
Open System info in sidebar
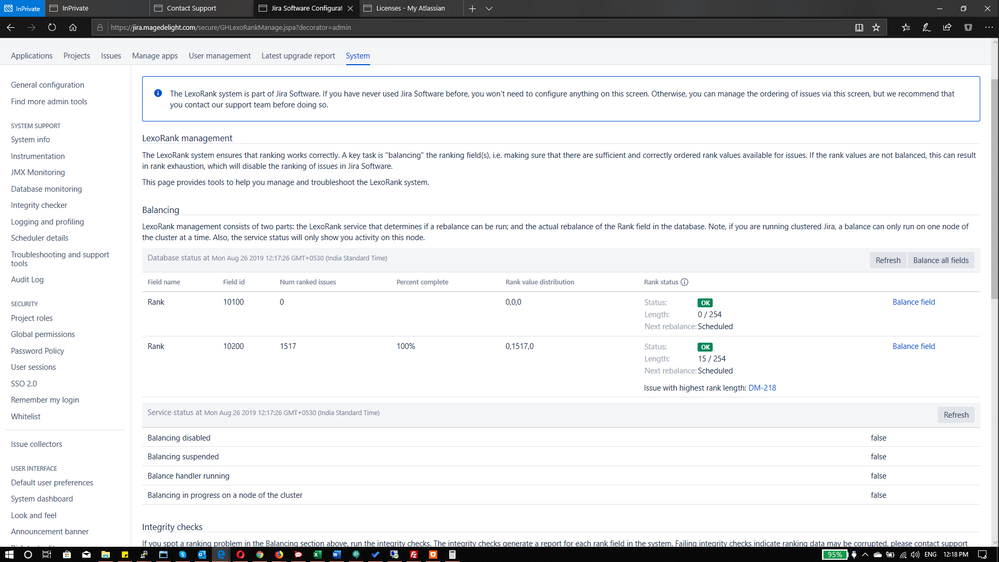point(30,140)
